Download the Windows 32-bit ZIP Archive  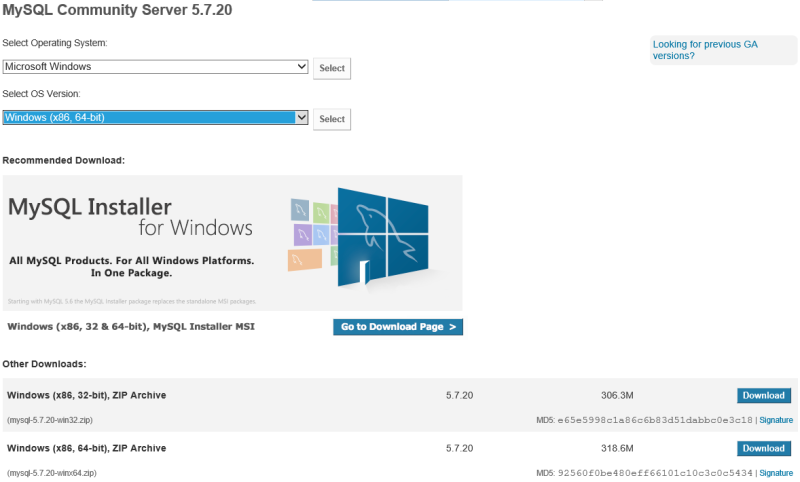[x=764, y=395]
